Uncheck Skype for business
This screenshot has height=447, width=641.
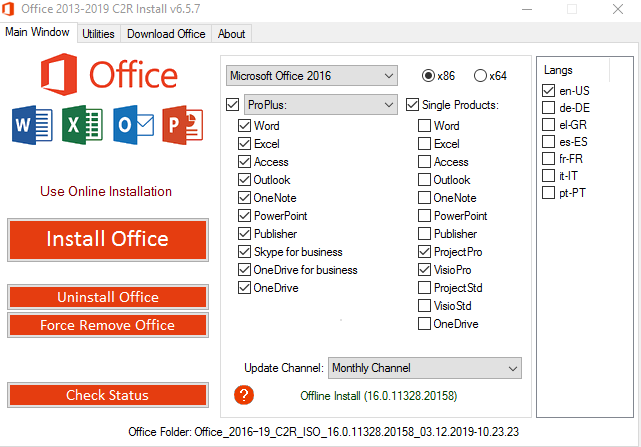(244, 252)
